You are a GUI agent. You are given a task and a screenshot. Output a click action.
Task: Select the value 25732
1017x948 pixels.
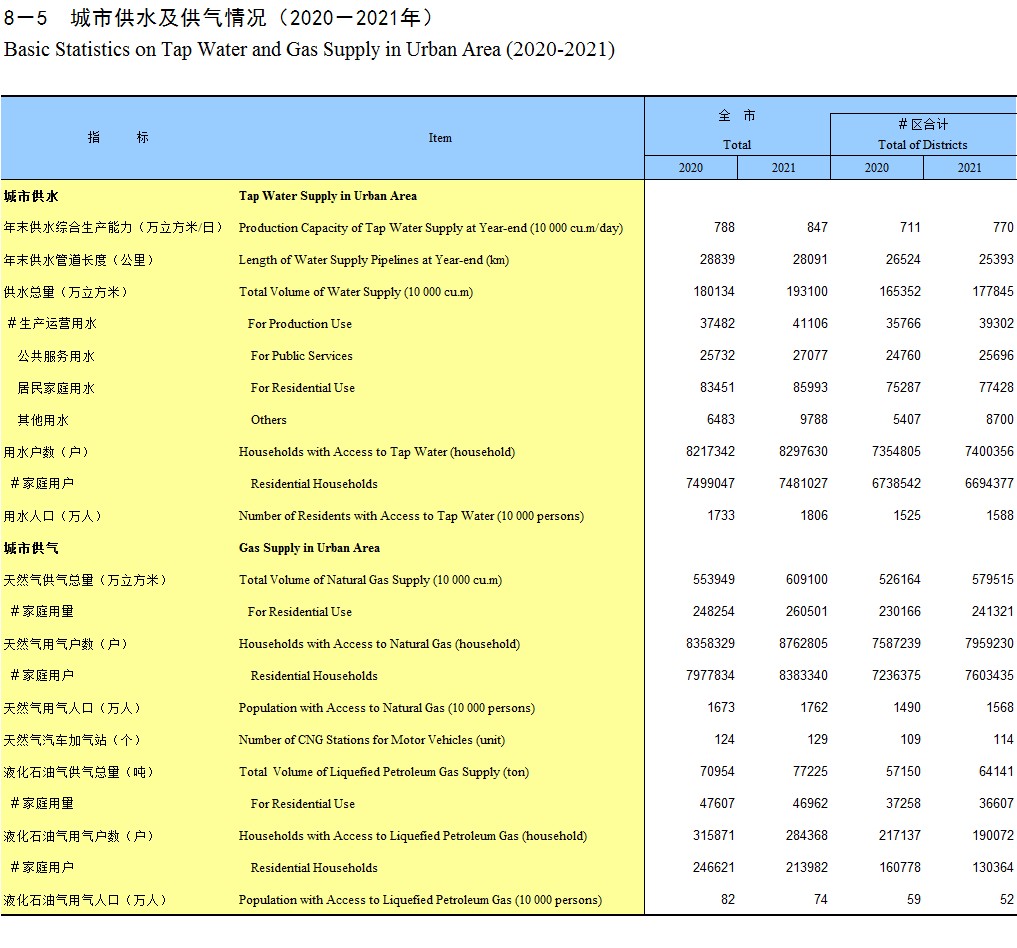[x=717, y=355]
